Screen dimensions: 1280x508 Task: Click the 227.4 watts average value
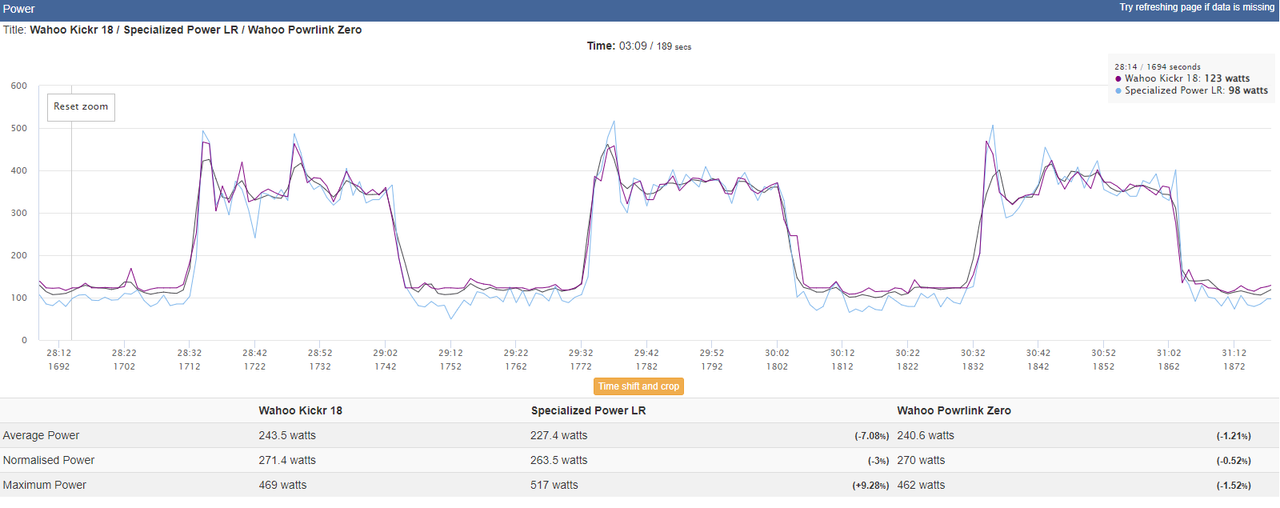pyautogui.click(x=559, y=435)
